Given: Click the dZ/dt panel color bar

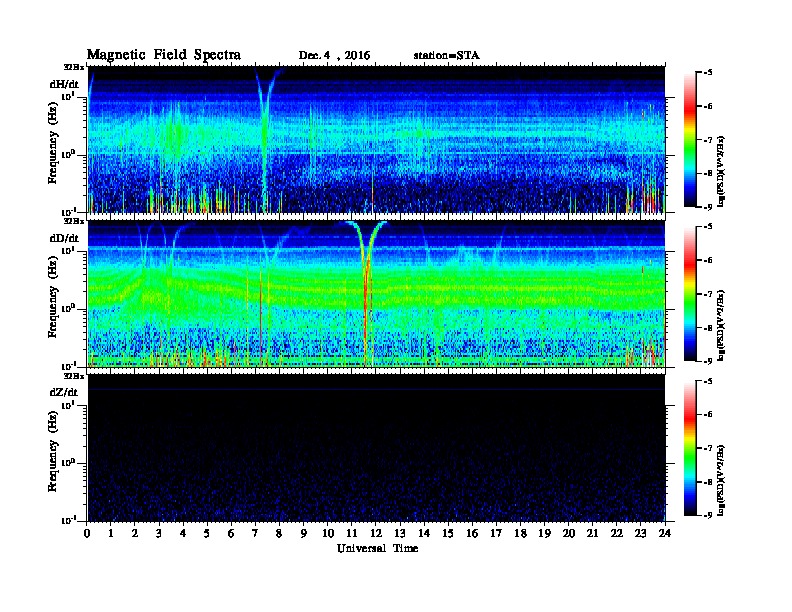Looking at the screenshot, I should (690, 448).
